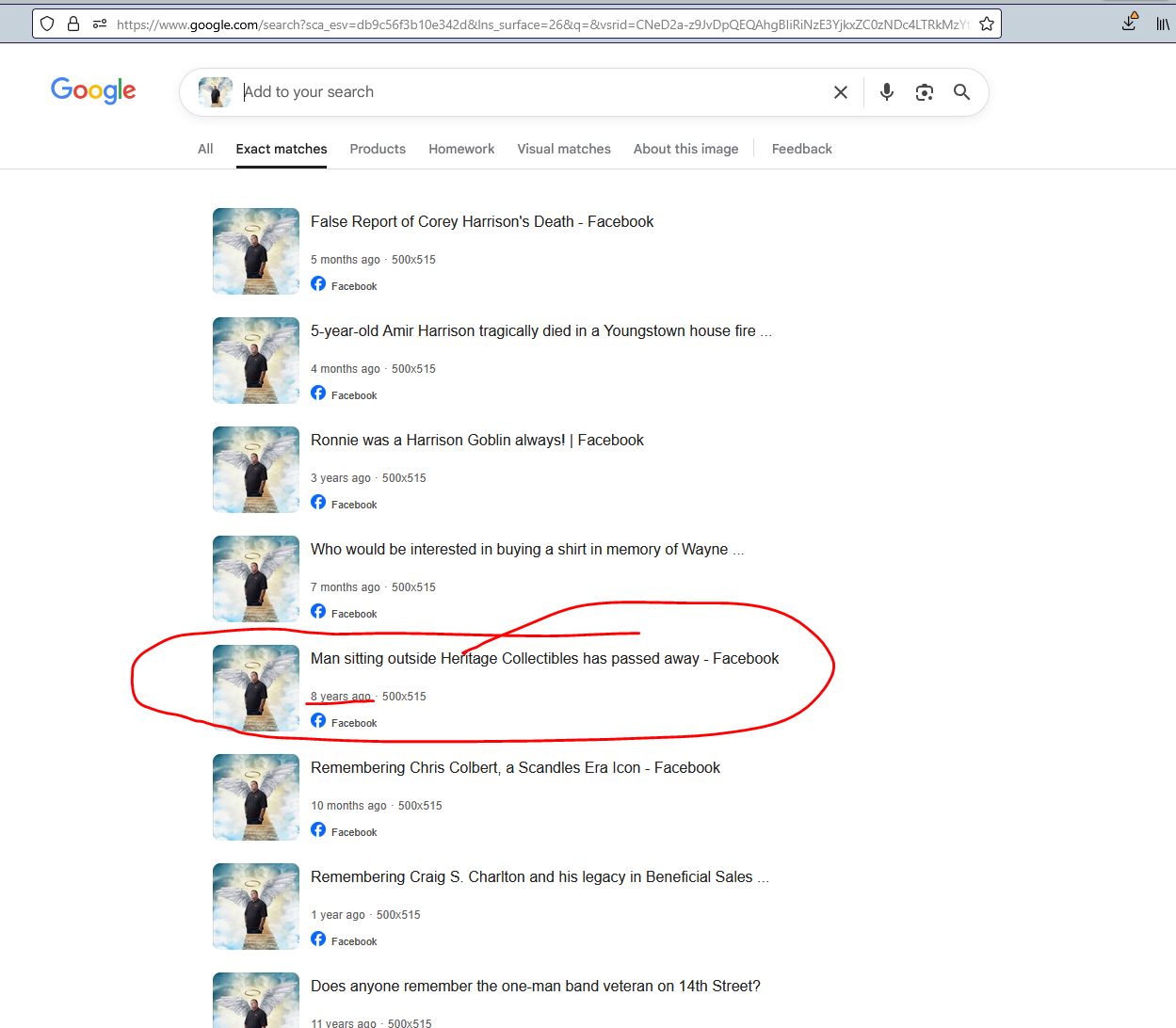Open one-man band veteran on 14th Street result
Image resolution: width=1176 pixels, height=1028 pixels.
coord(536,987)
